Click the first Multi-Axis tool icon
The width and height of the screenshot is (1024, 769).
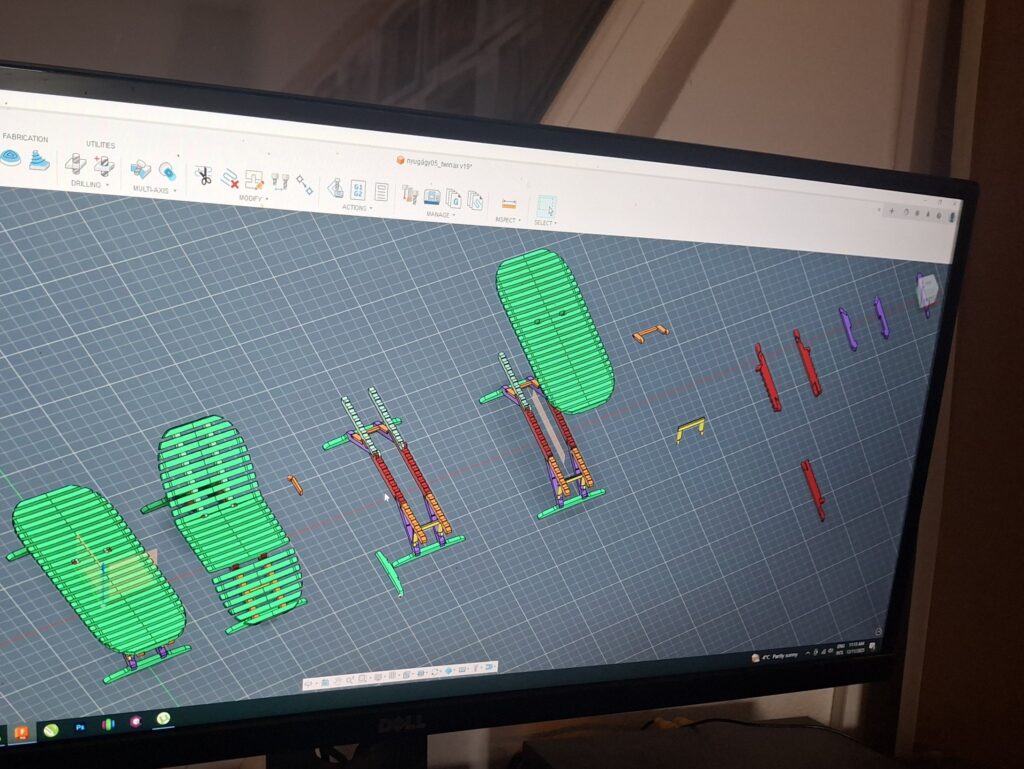140,169
